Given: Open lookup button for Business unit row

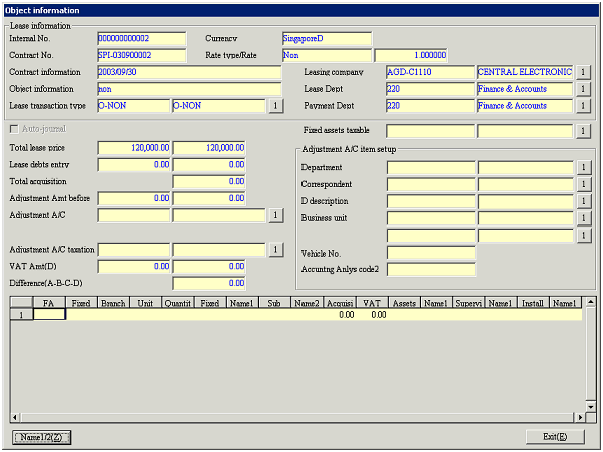Looking at the screenshot, I should pyautogui.click(x=584, y=218).
